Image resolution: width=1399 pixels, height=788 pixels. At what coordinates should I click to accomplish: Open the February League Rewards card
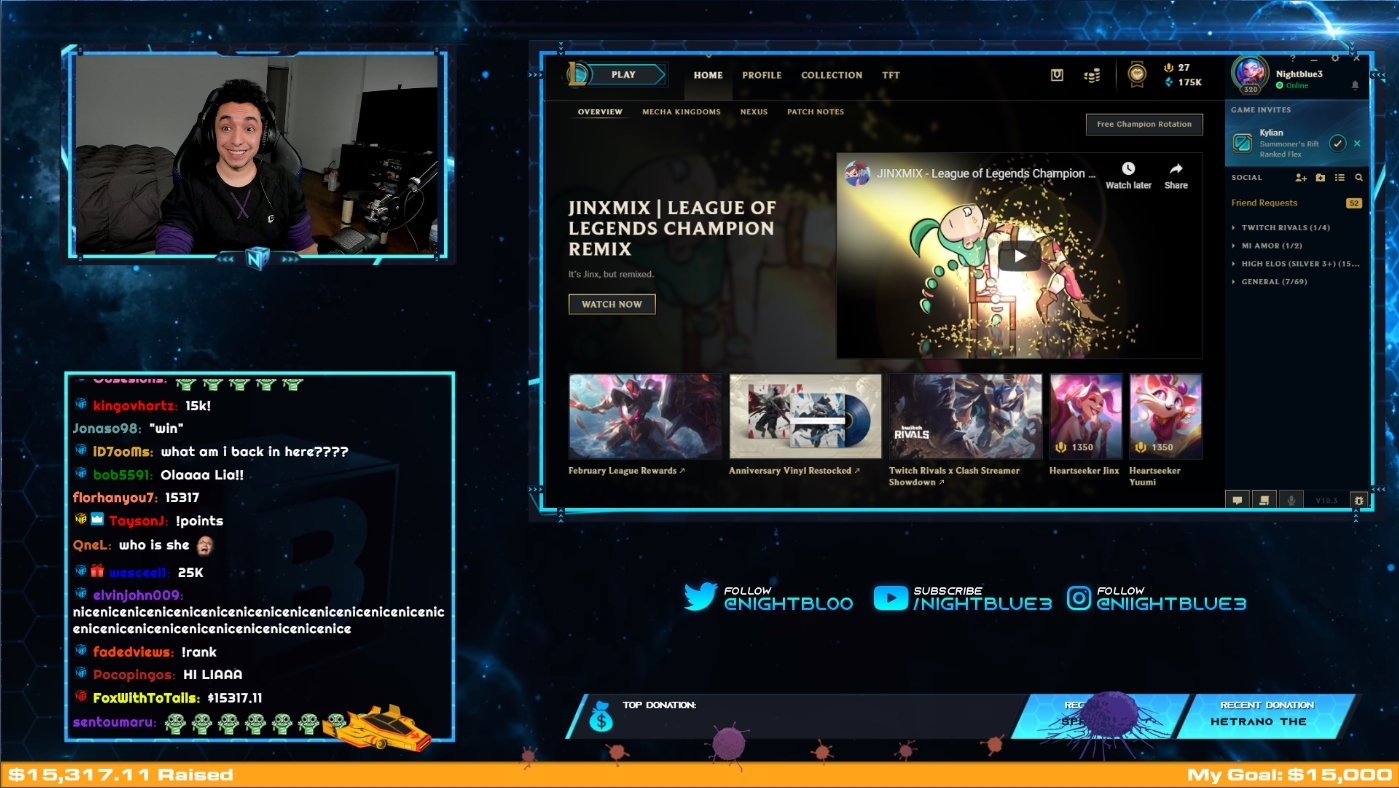[645, 425]
